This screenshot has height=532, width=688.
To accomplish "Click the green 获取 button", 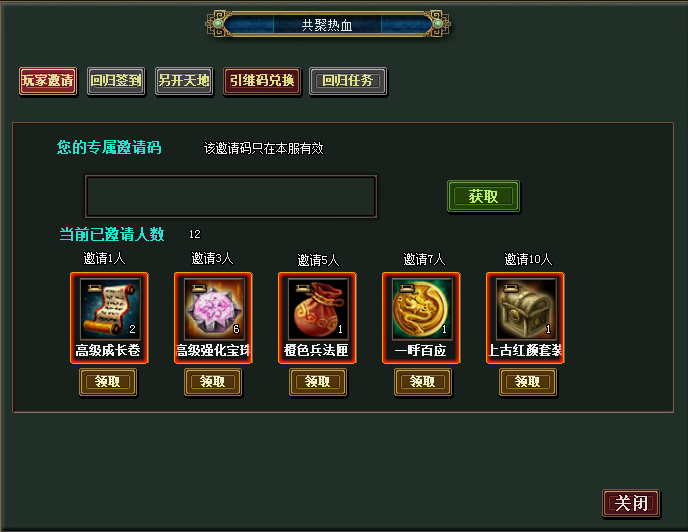I will click(x=483, y=196).
